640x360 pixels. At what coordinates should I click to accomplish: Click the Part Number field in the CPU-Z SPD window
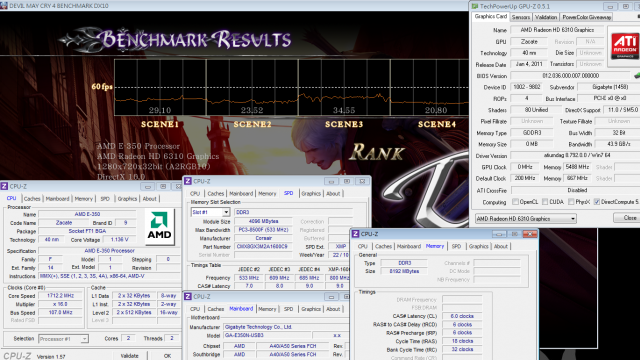[x=263, y=247]
